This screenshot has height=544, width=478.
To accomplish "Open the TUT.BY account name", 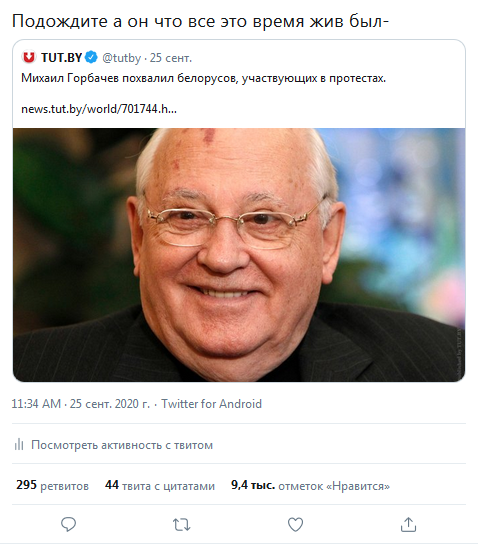I will tap(61, 58).
